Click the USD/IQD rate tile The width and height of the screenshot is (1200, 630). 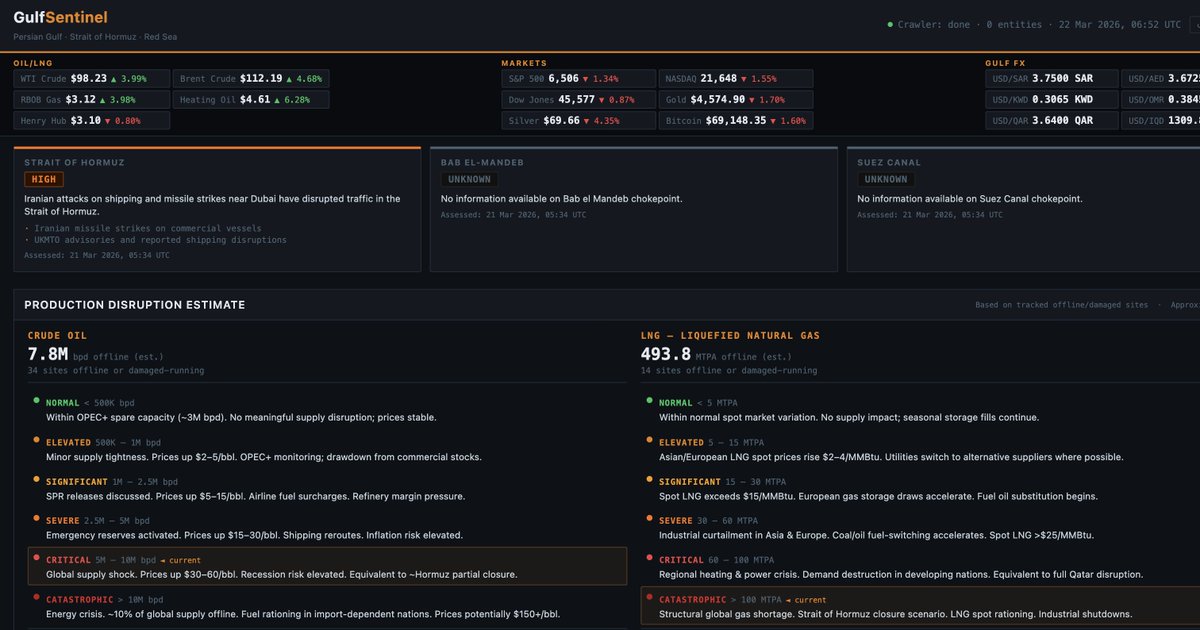point(1161,121)
